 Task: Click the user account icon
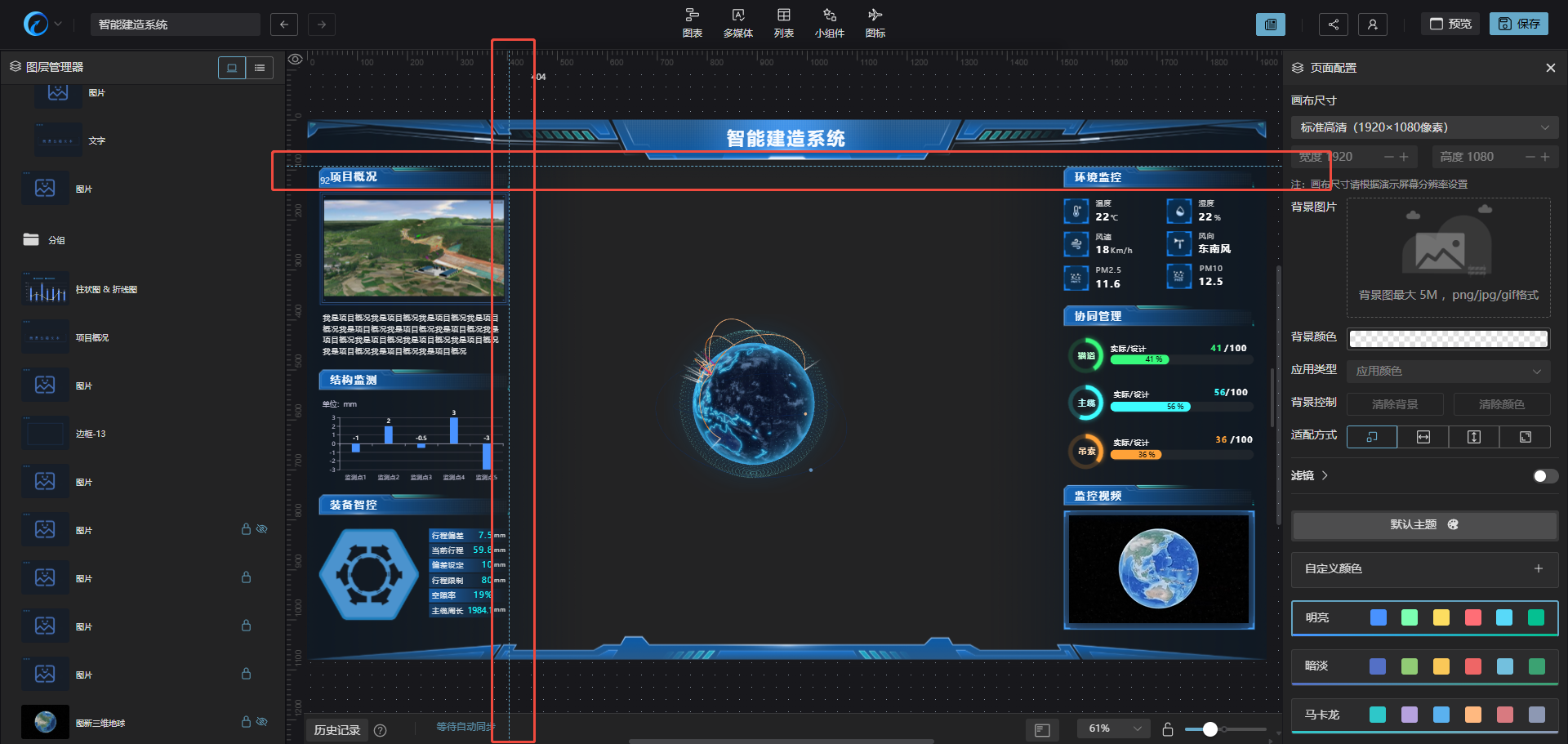1372,25
